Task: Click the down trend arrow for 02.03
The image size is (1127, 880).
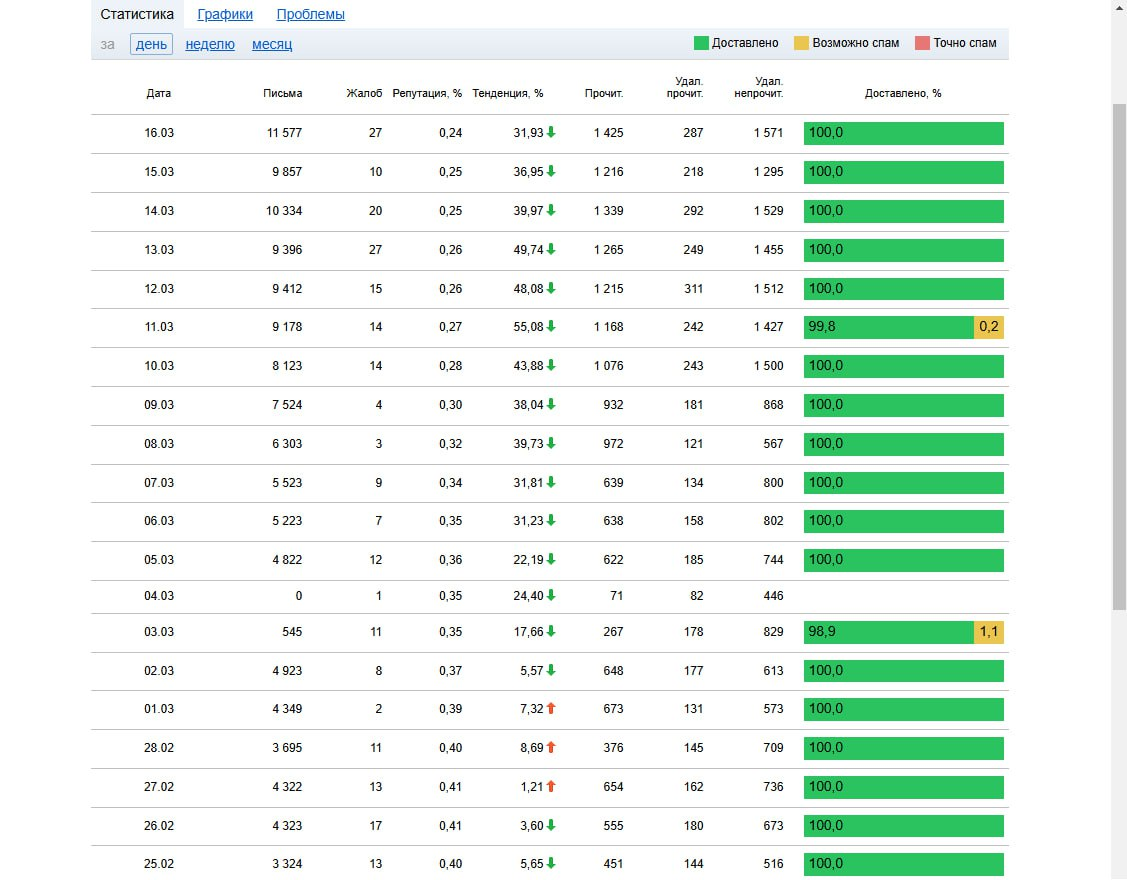Action: point(551,670)
